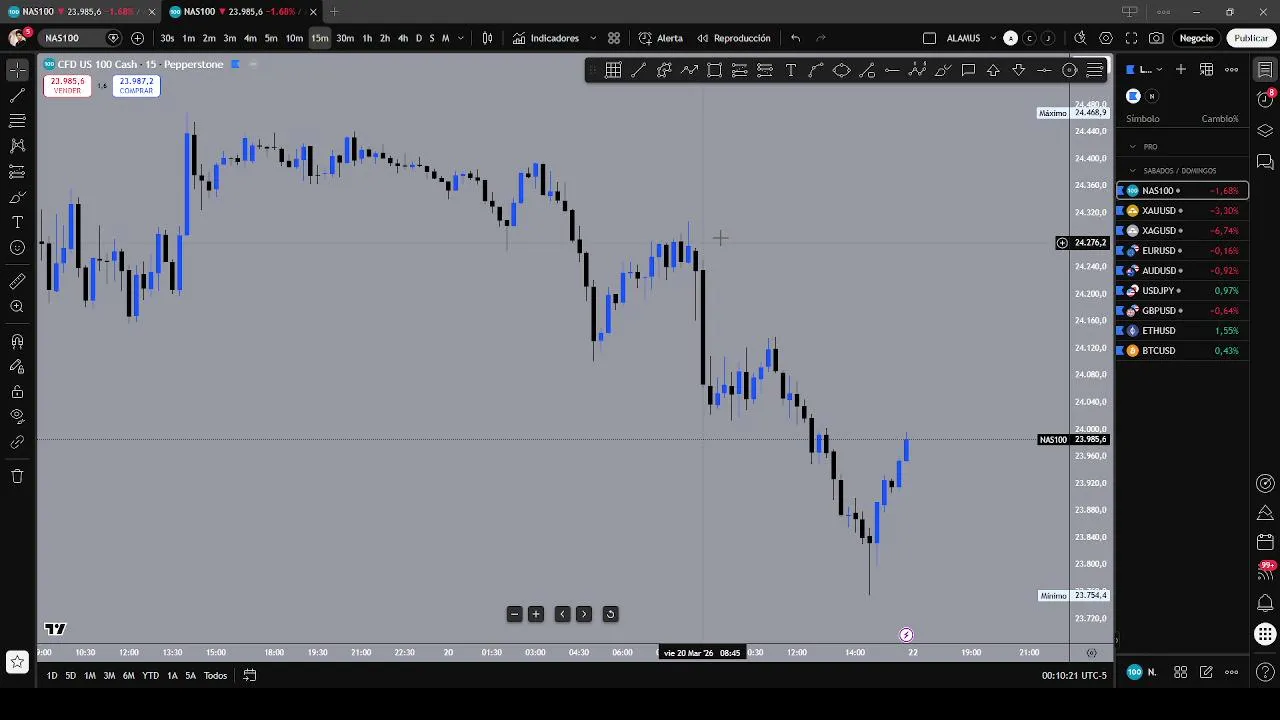1280x720 pixels.
Task: Set date range to YTD
Action: (x=150, y=676)
